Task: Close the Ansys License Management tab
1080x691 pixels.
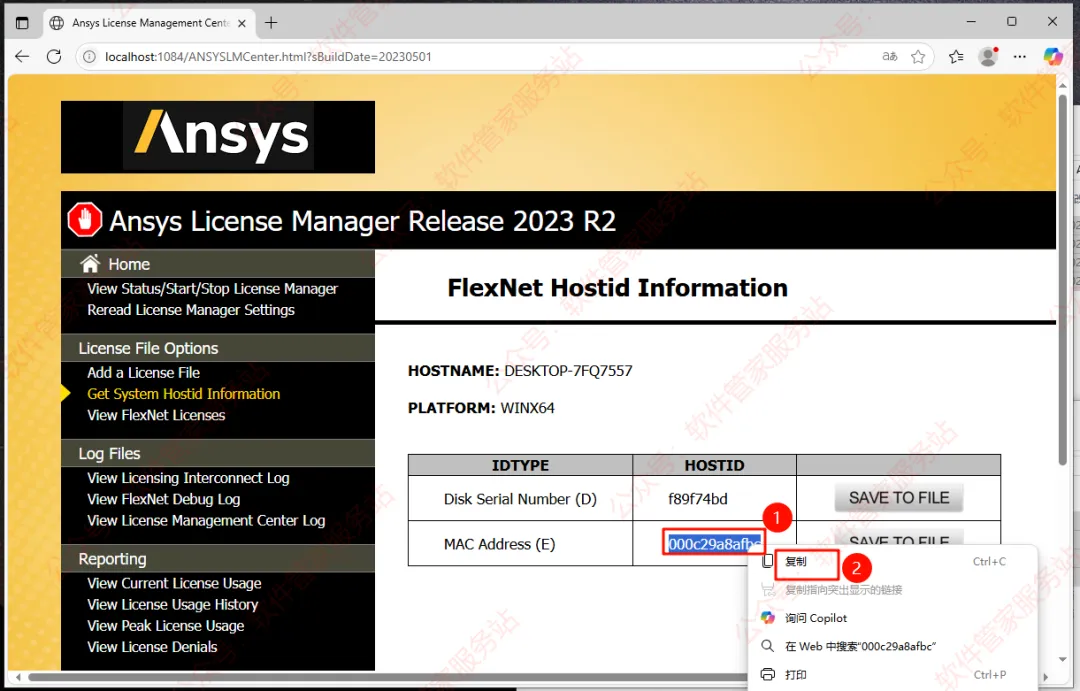Action: pyautogui.click(x=242, y=23)
